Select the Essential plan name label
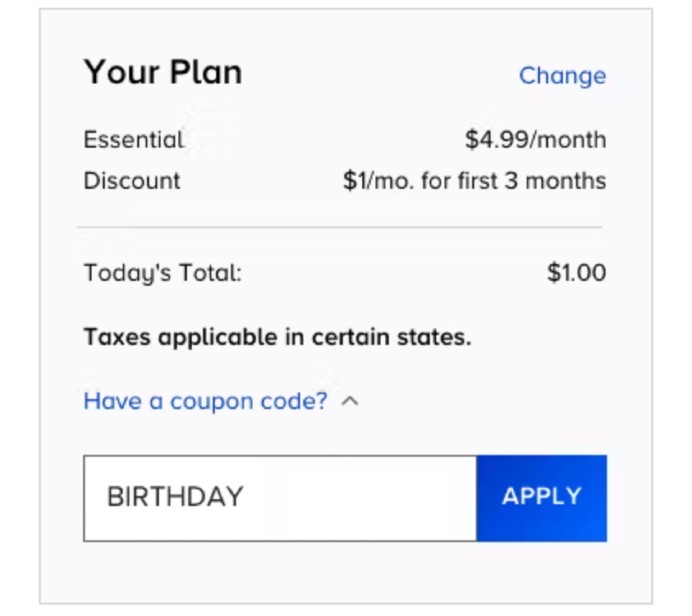Screen dimensions: 692x616 (x=134, y=140)
